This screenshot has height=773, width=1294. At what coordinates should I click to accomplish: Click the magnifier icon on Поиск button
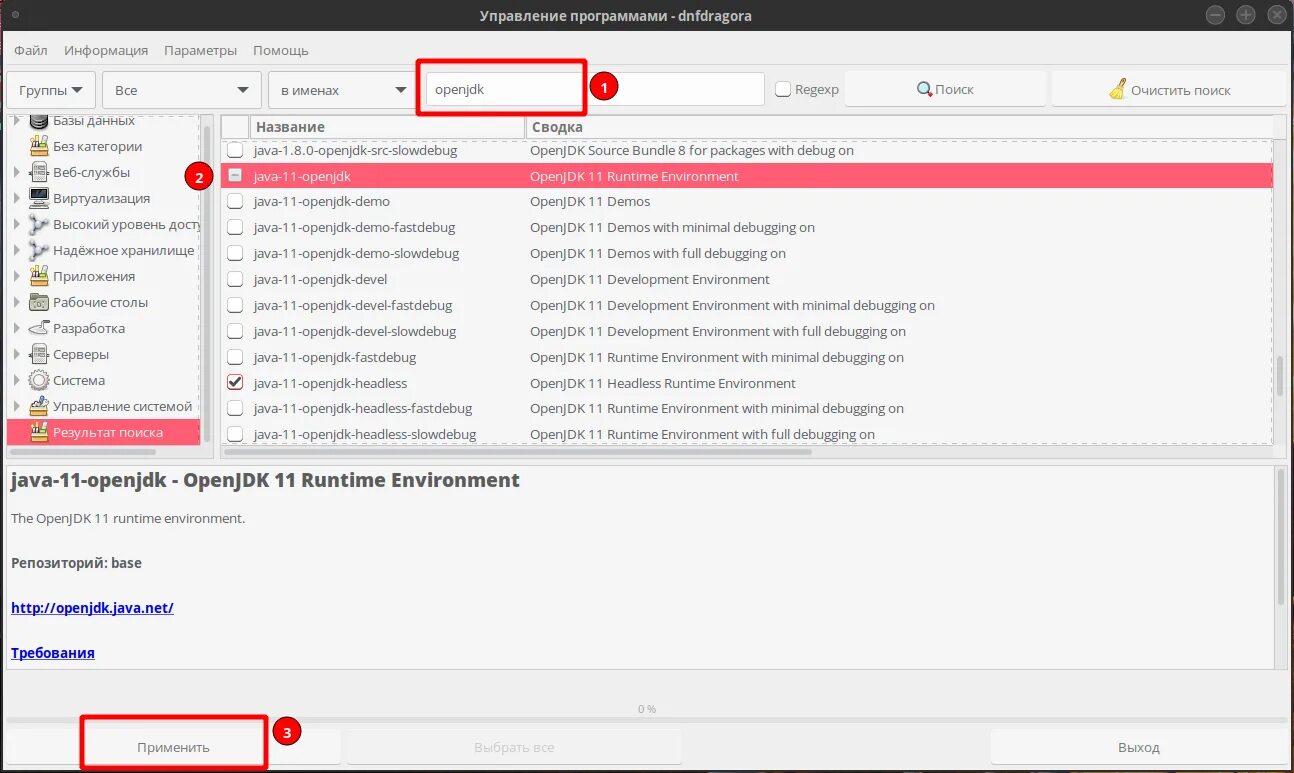coord(925,89)
